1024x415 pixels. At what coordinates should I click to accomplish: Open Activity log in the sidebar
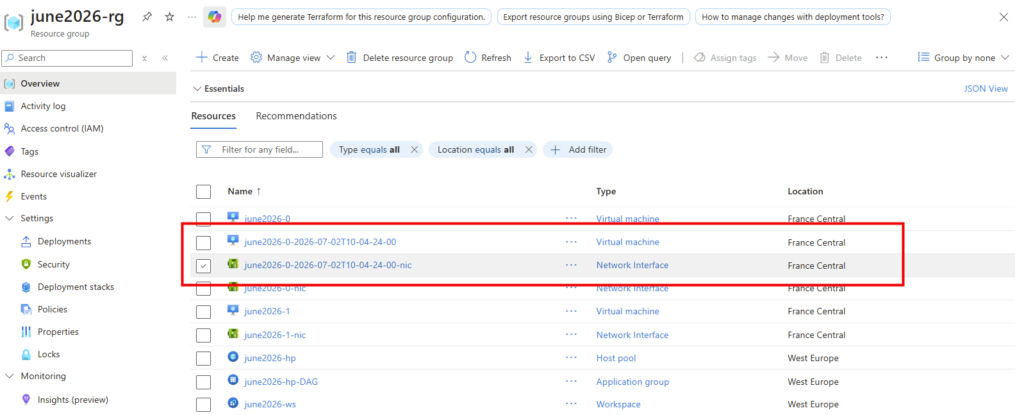point(43,106)
